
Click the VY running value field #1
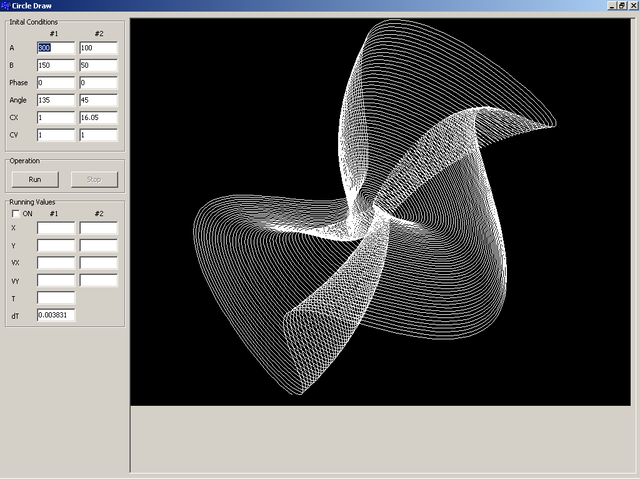(x=56, y=280)
